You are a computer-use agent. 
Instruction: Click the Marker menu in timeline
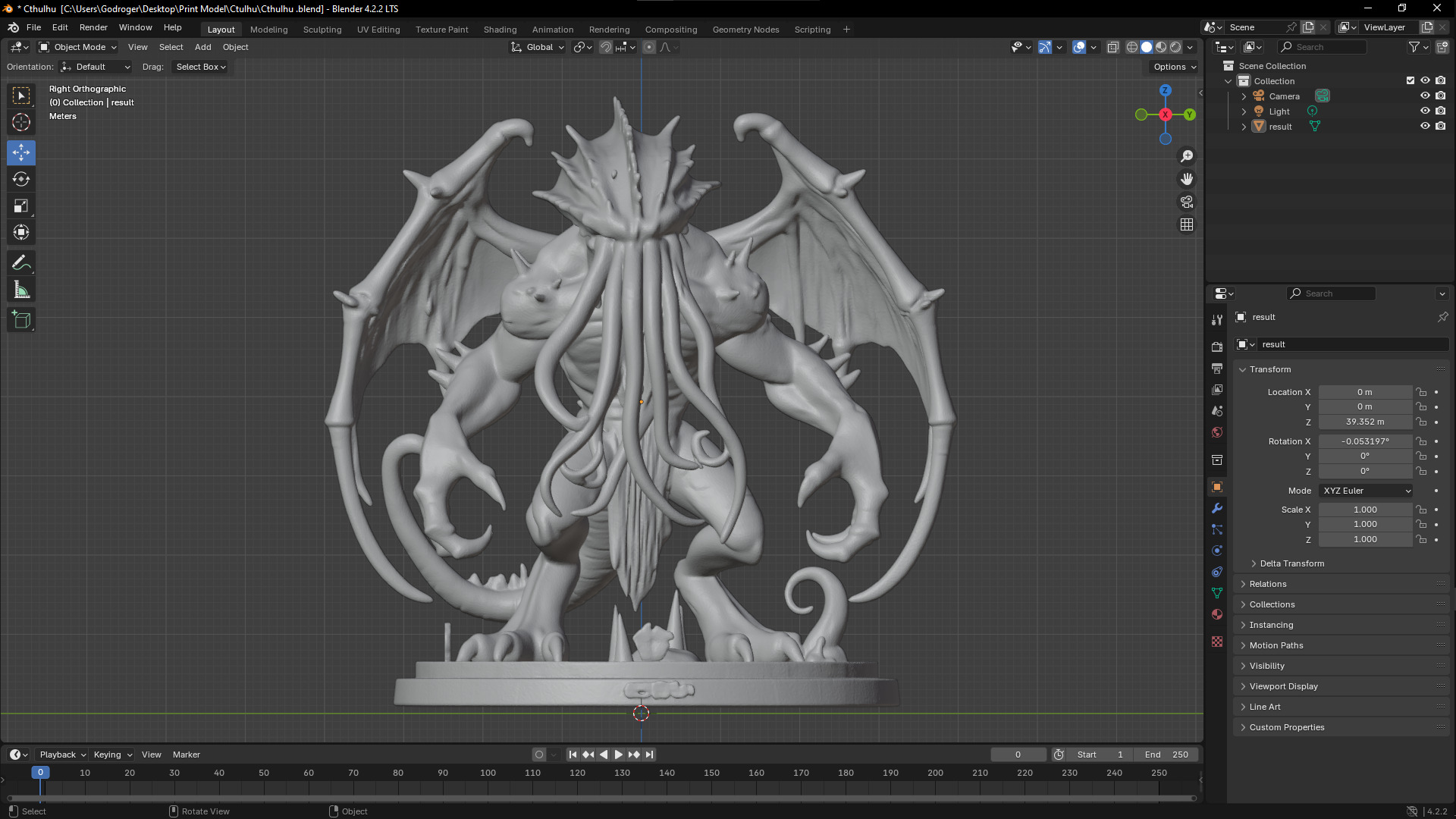pyautogui.click(x=186, y=755)
